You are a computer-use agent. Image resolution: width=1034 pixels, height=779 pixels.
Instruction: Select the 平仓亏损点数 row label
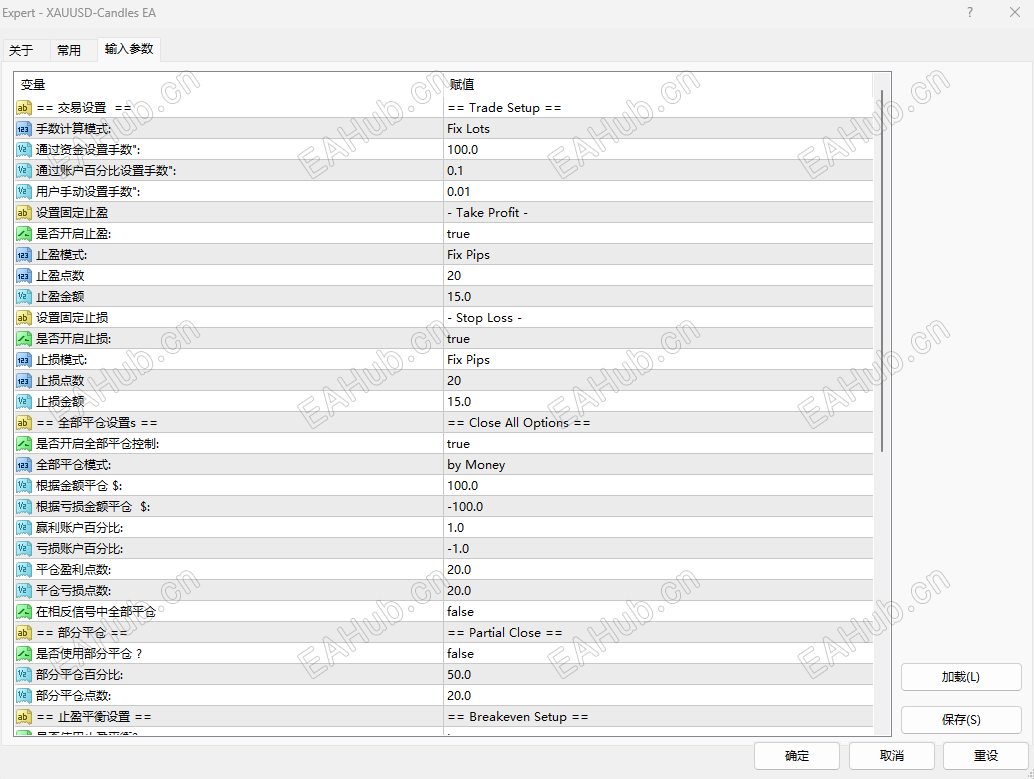(73, 591)
